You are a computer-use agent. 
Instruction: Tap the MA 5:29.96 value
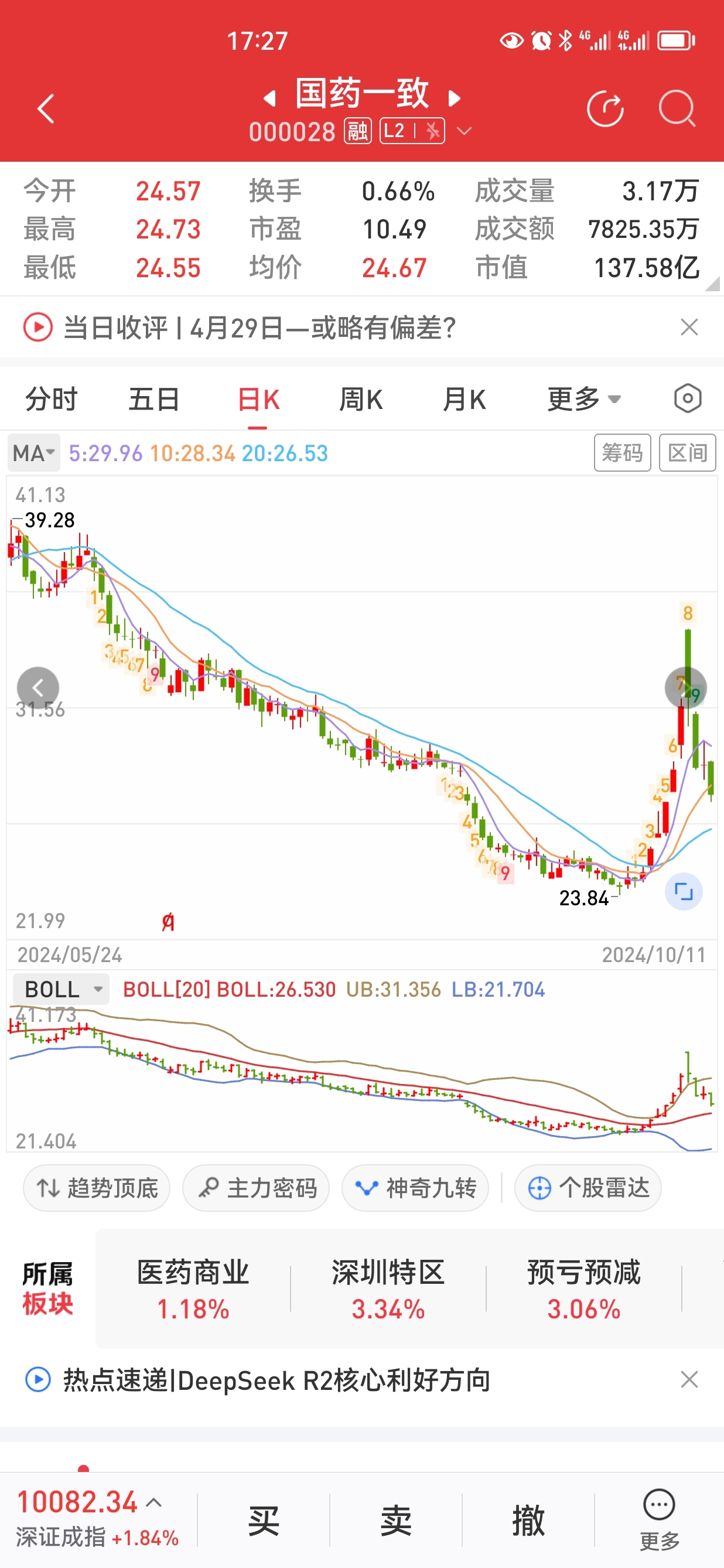(105, 453)
